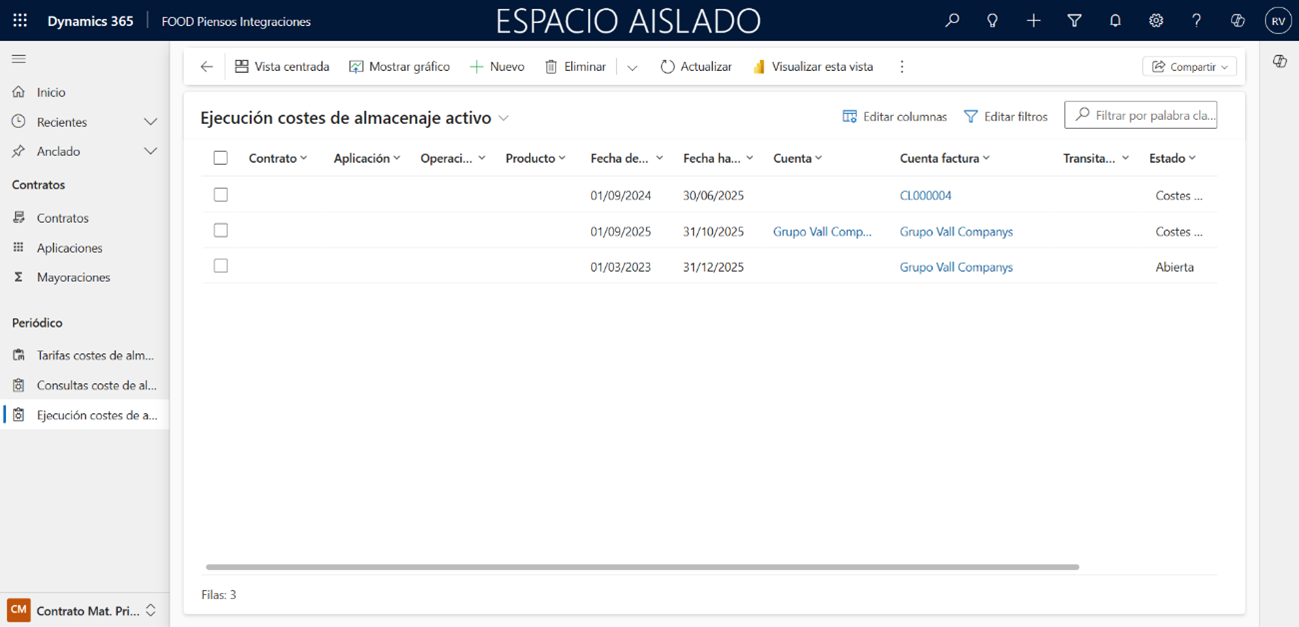Open the CL000004 invoice account link
The height and width of the screenshot is (627, 1299).
click(x=925, y=196)
